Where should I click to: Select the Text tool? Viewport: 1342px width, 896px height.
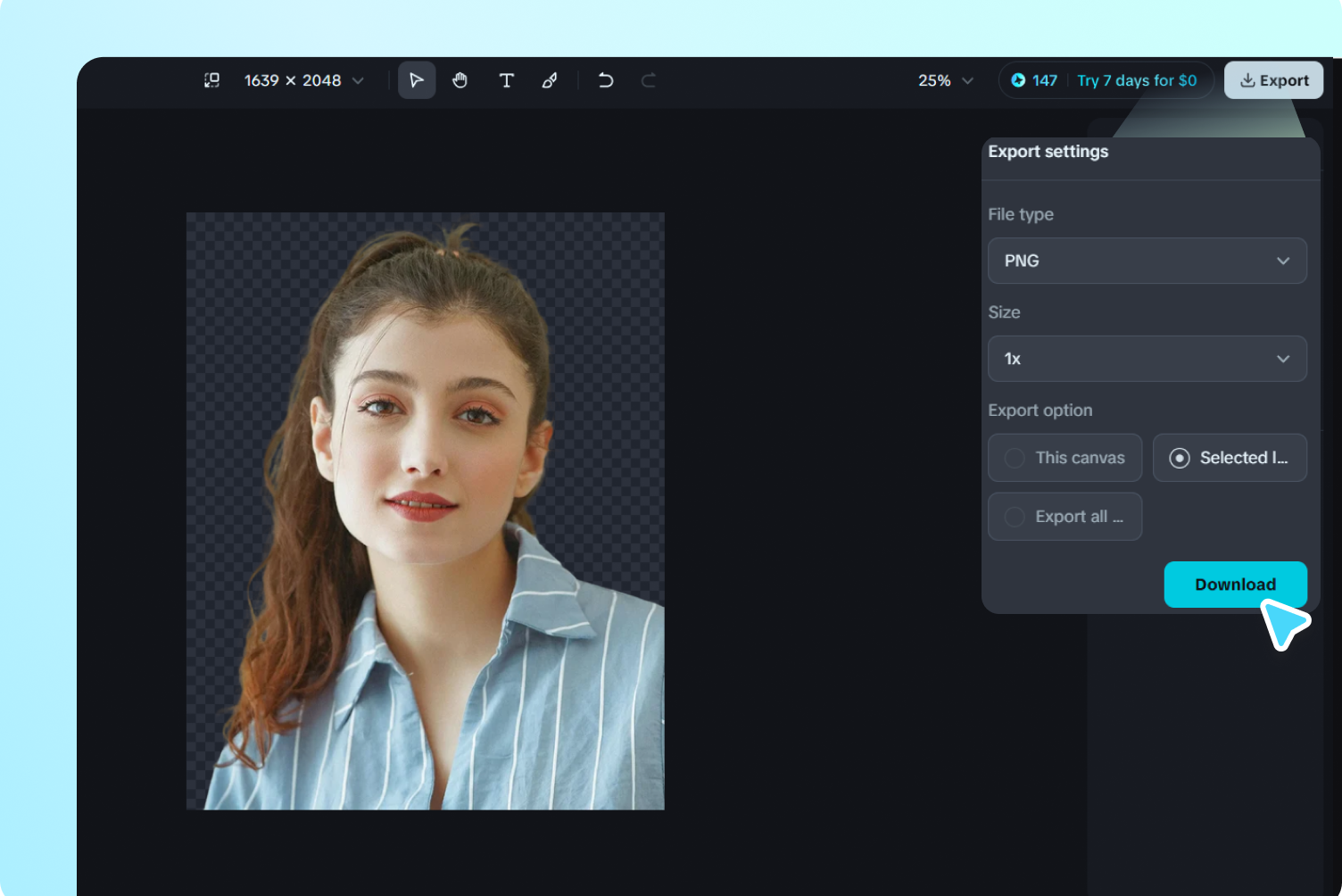[x=506, y=80]
